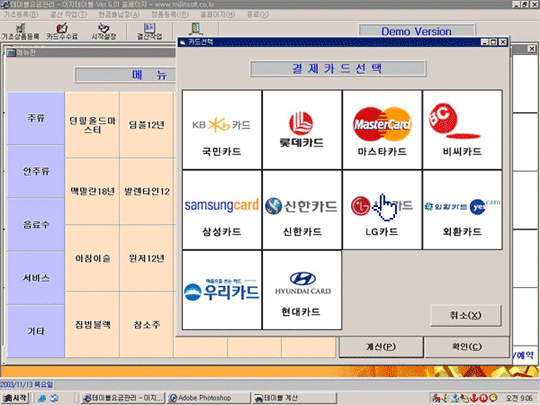Click the 취소(X) cancel button
This screenshot has width=540, height=405.
[466, 315]
